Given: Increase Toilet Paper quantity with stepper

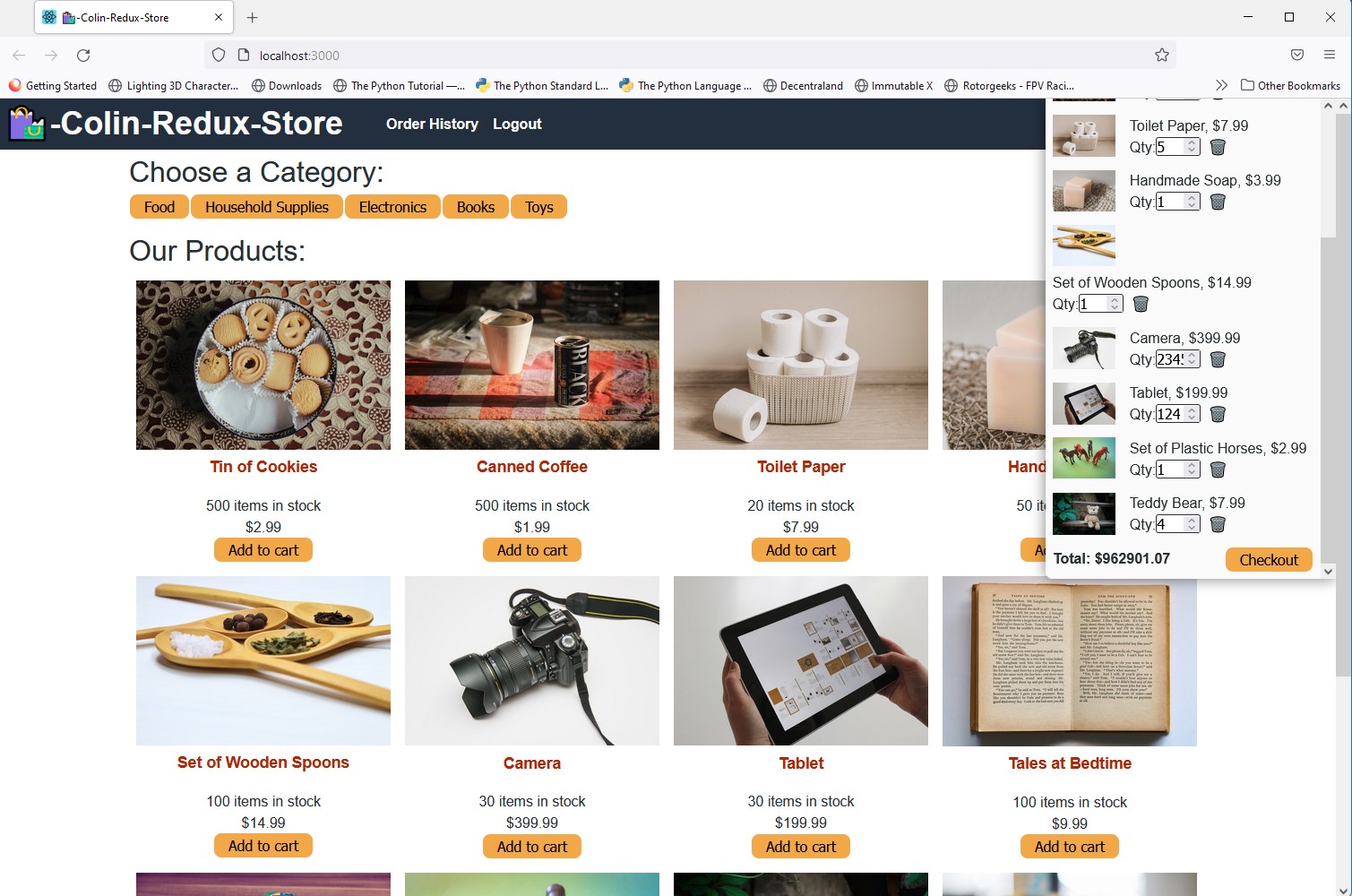Looking at the screenshot, I should (1192, 142).
